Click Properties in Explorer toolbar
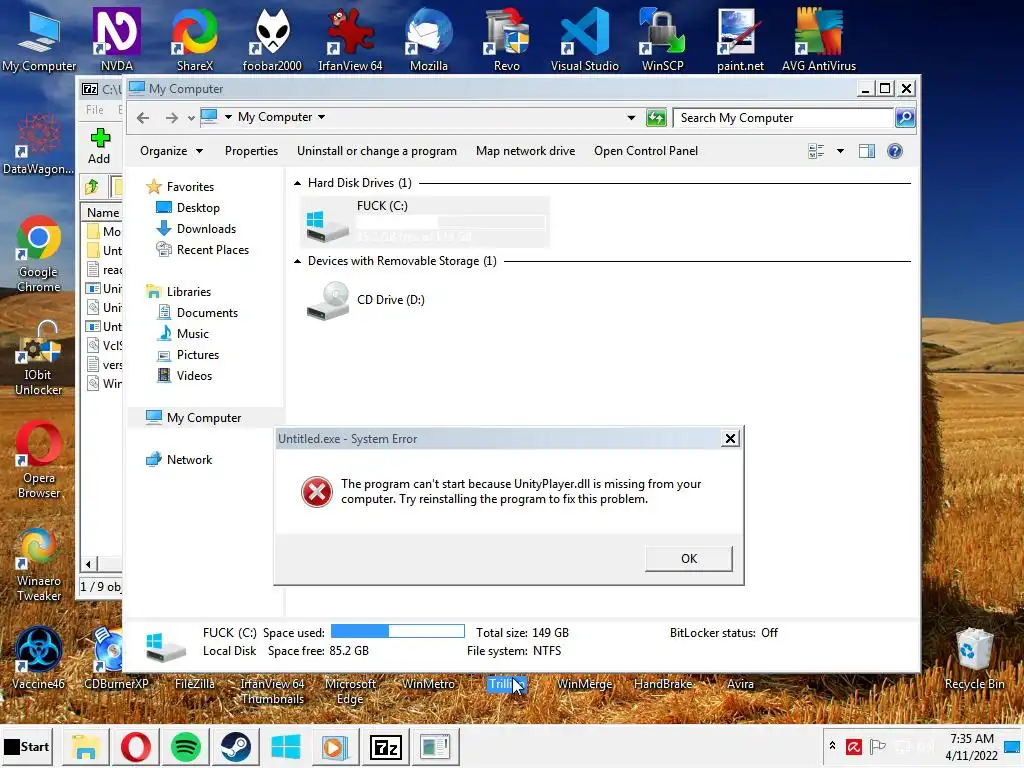This screenshot has width=1024, height=768. (x=251, y=151)
